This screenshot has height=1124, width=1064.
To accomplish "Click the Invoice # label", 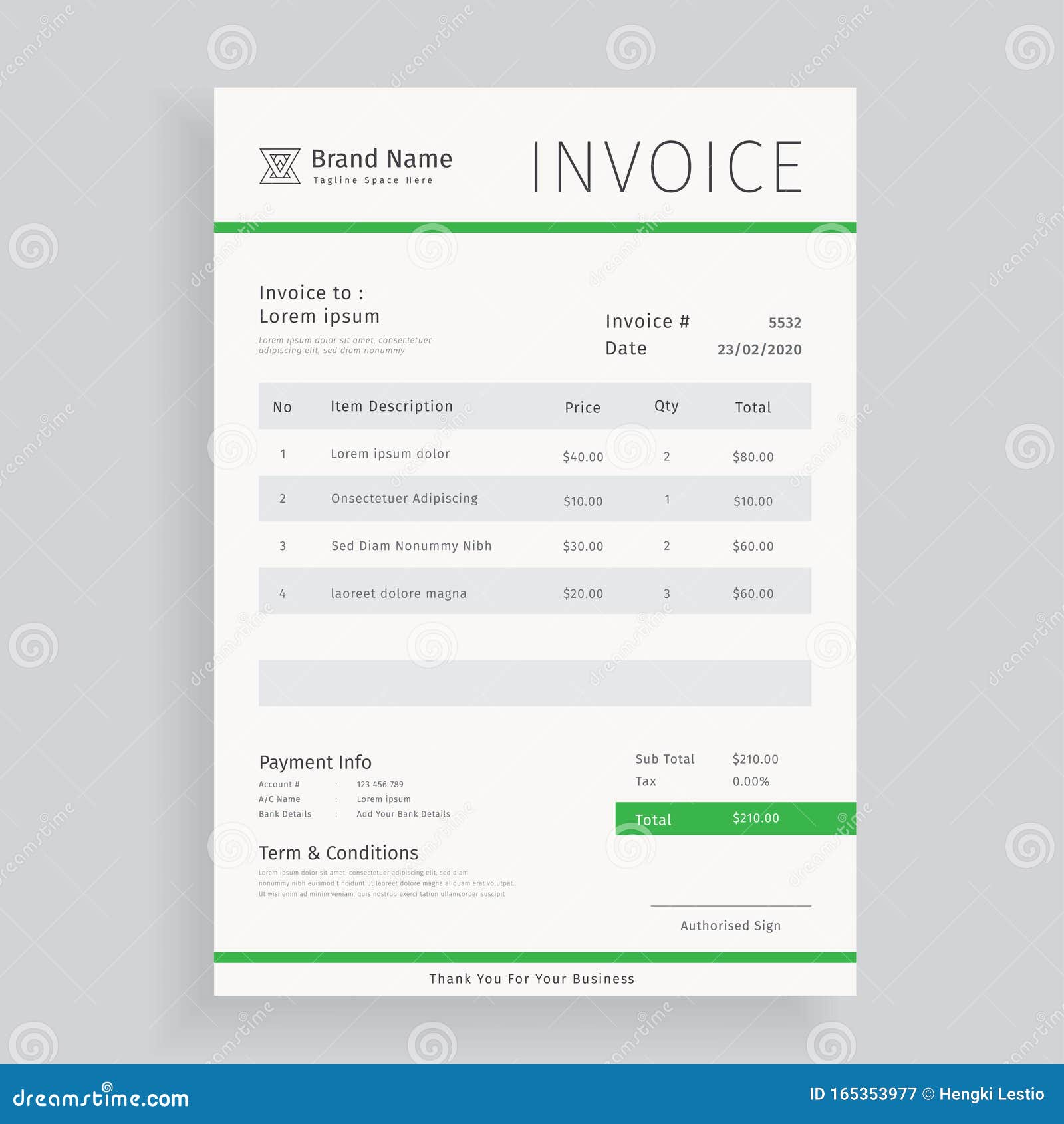I will (x=645, y=322).
